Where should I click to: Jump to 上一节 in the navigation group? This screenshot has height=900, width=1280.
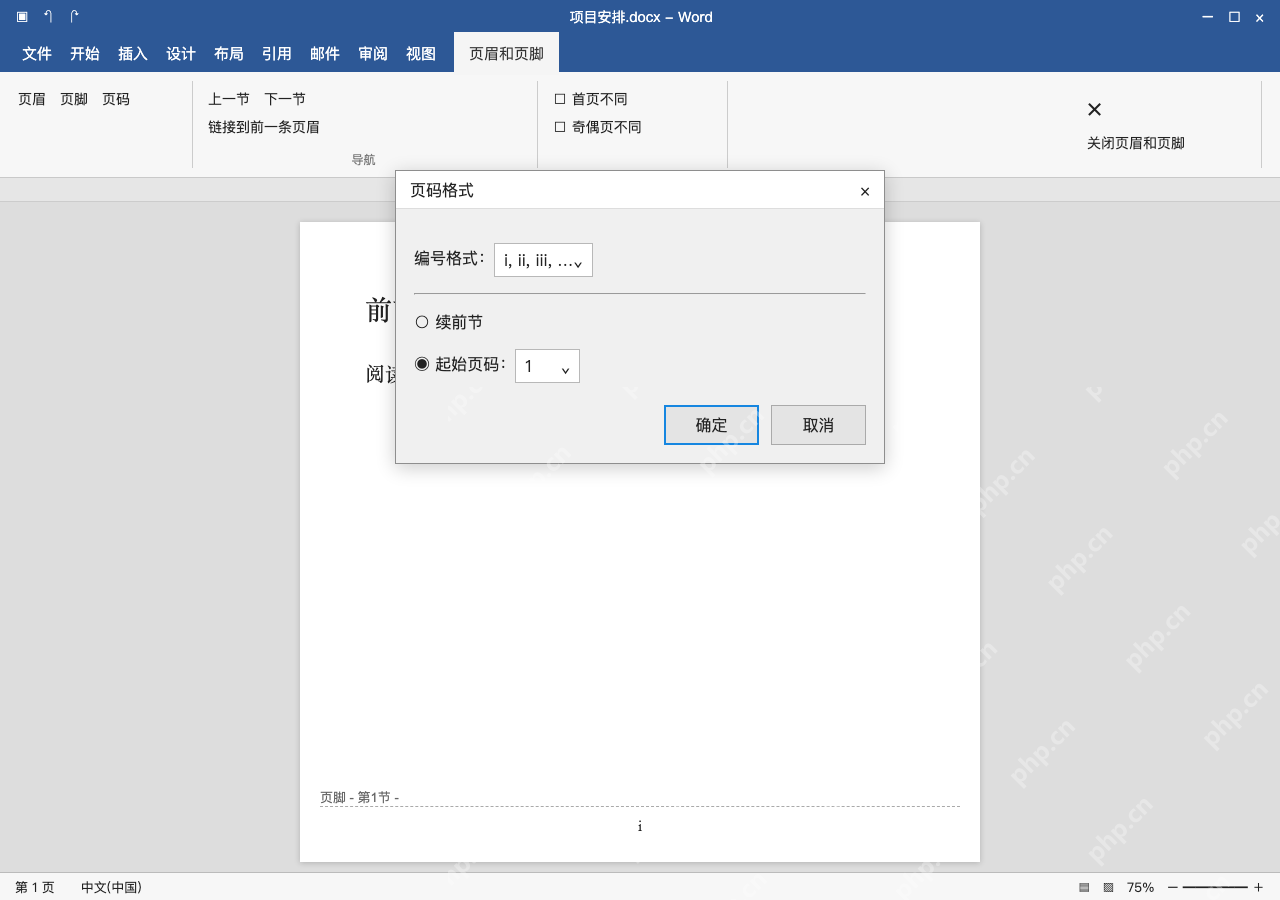[229, 99]
